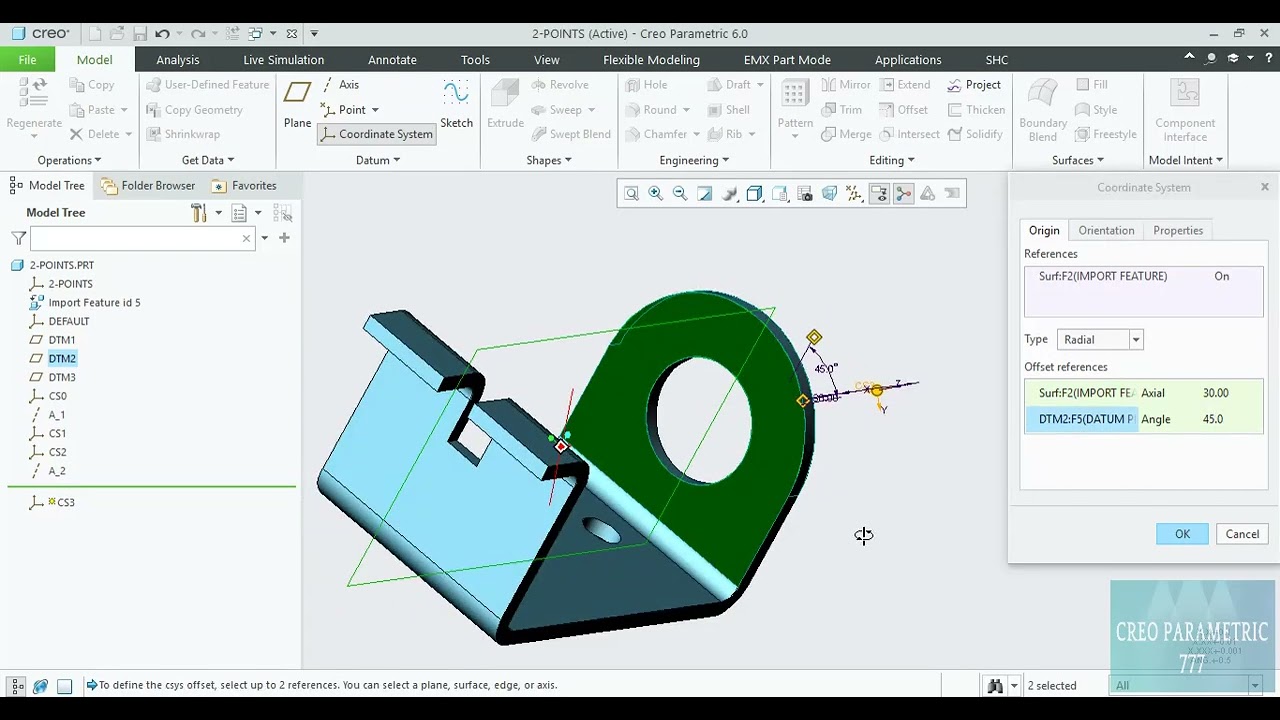The height and width of the screenshot is (720, 1280).
Task: Close window icon in quick access toolbar
Action: tap(291, 34)
